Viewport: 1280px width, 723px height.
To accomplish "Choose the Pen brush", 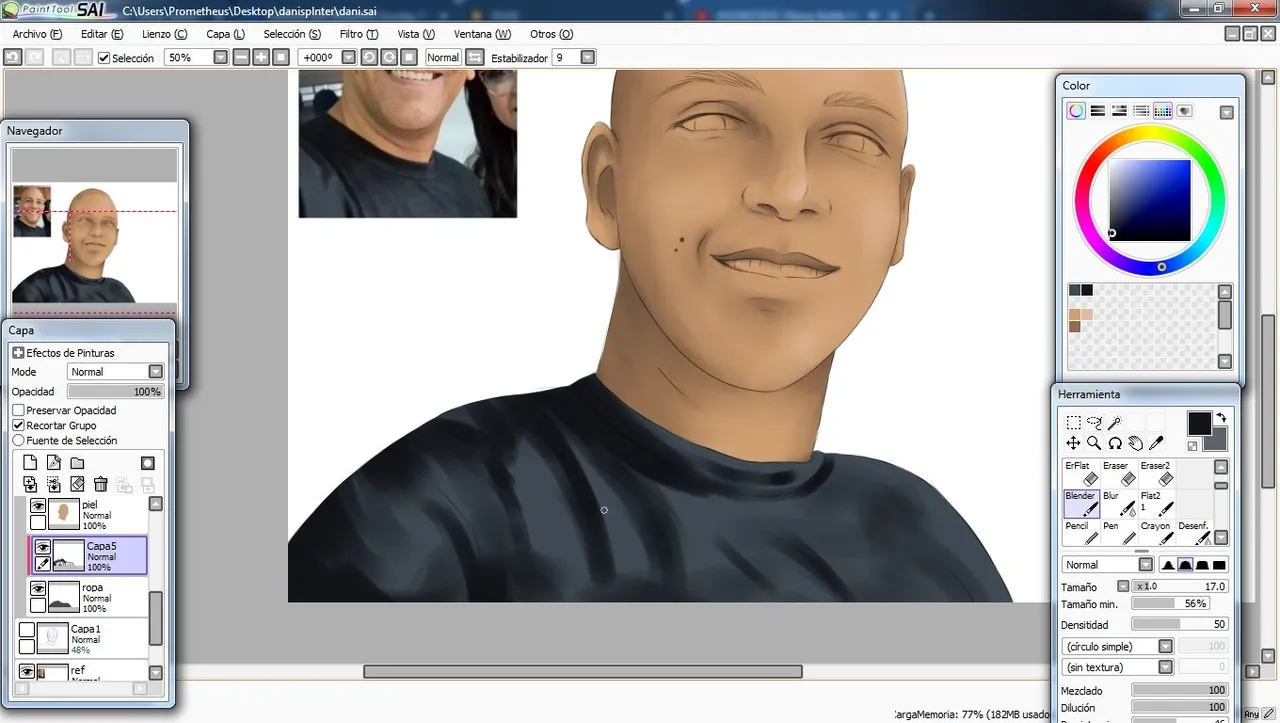I will pyautogui.click(x=1119, y=533).
